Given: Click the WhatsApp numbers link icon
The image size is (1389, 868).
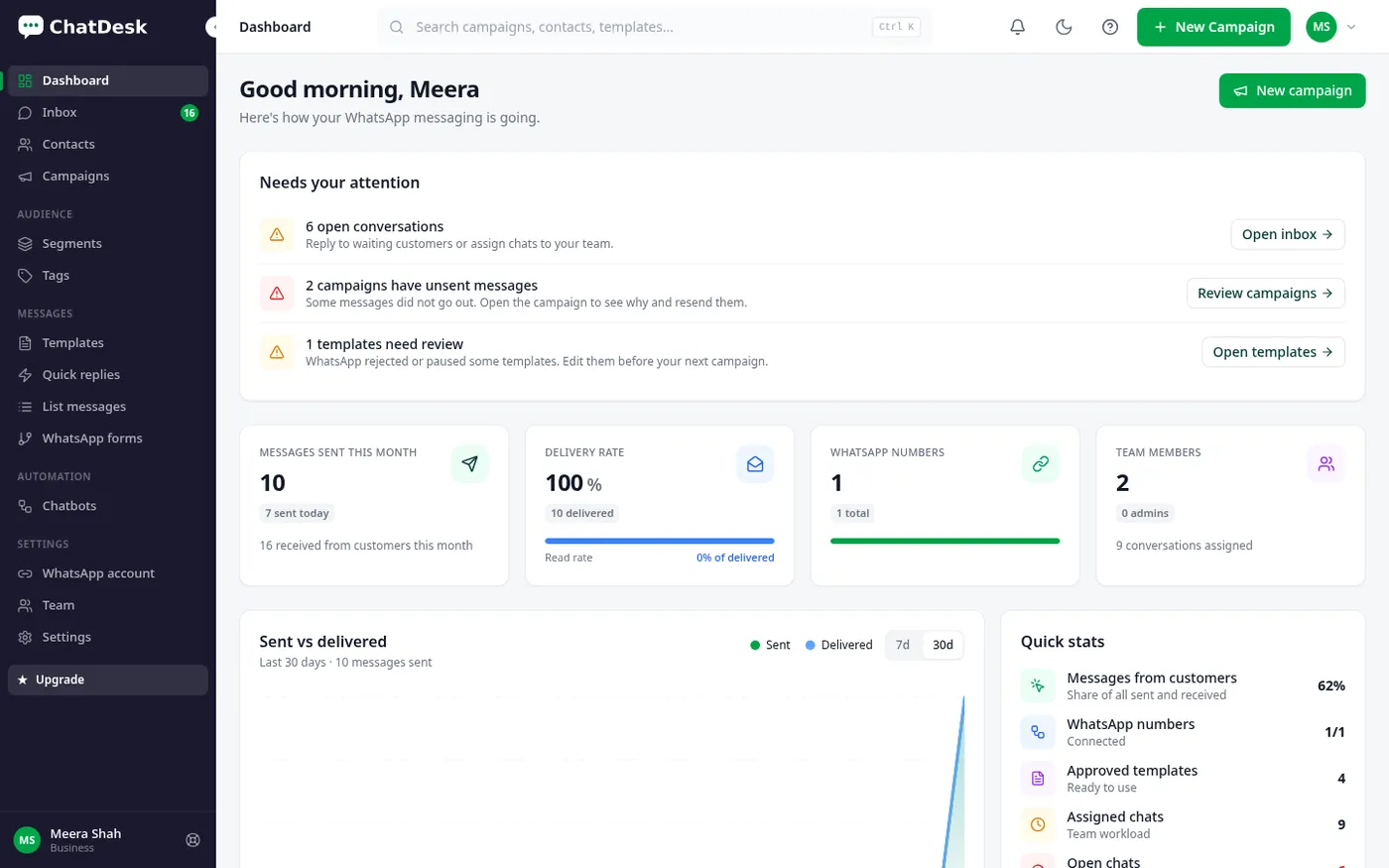Looking at the screenshot, I should click(x=1040, y=463).
